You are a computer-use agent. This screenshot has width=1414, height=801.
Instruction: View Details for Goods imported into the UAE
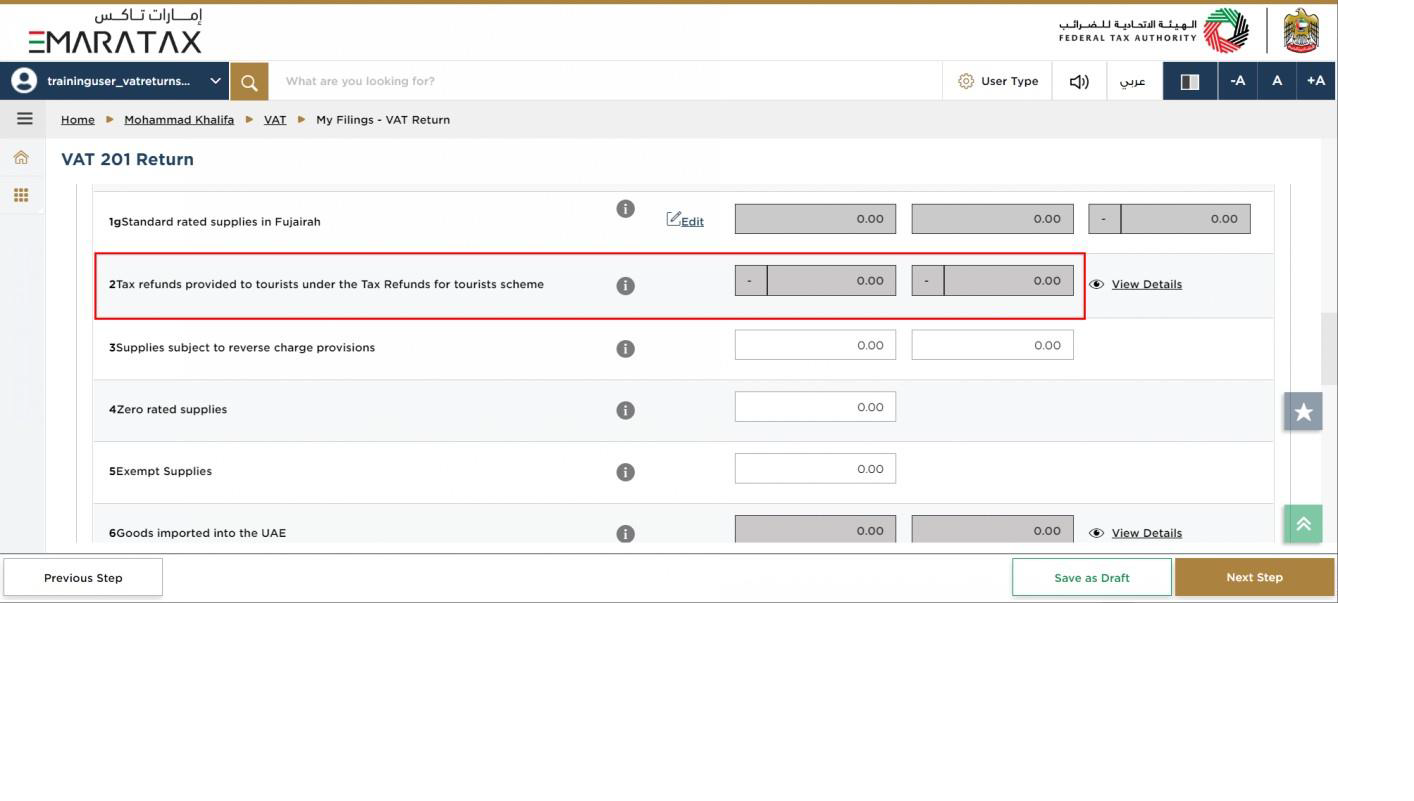[1146, 533]
